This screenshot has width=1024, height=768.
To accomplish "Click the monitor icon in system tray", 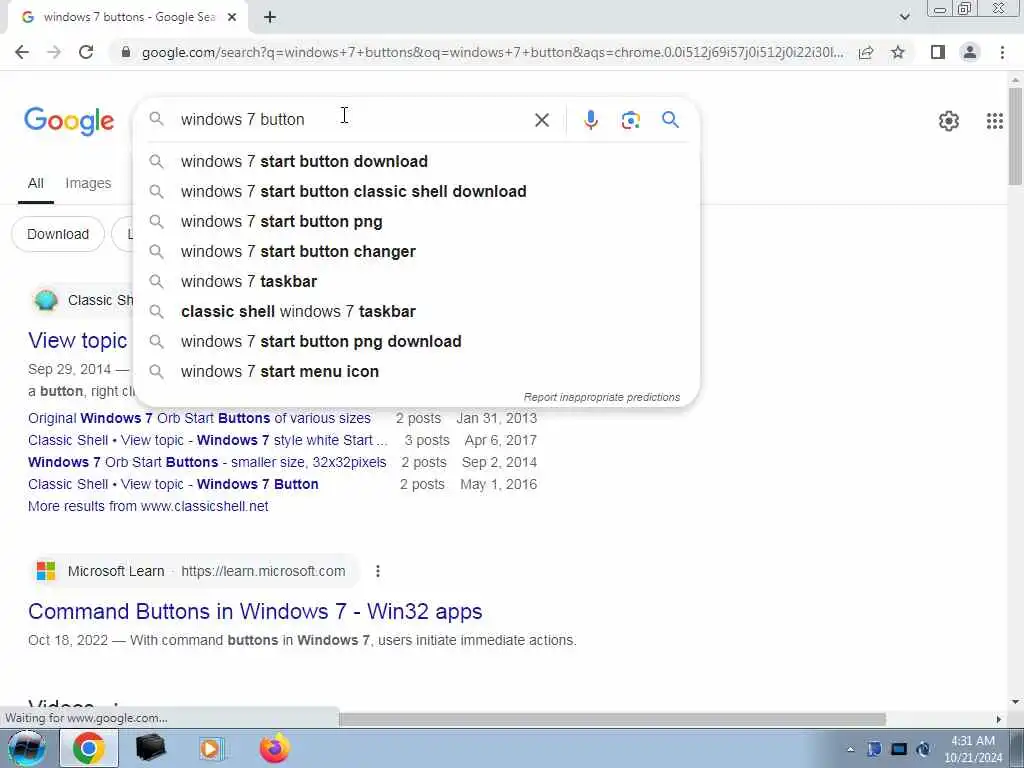I will (x=899, y=750).
